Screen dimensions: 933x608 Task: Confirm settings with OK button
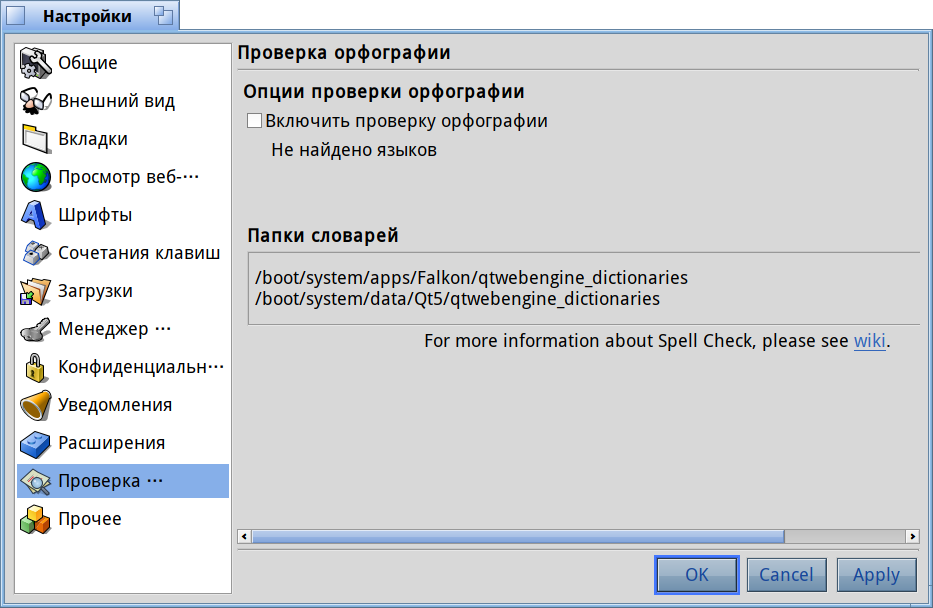click(697, 575)
